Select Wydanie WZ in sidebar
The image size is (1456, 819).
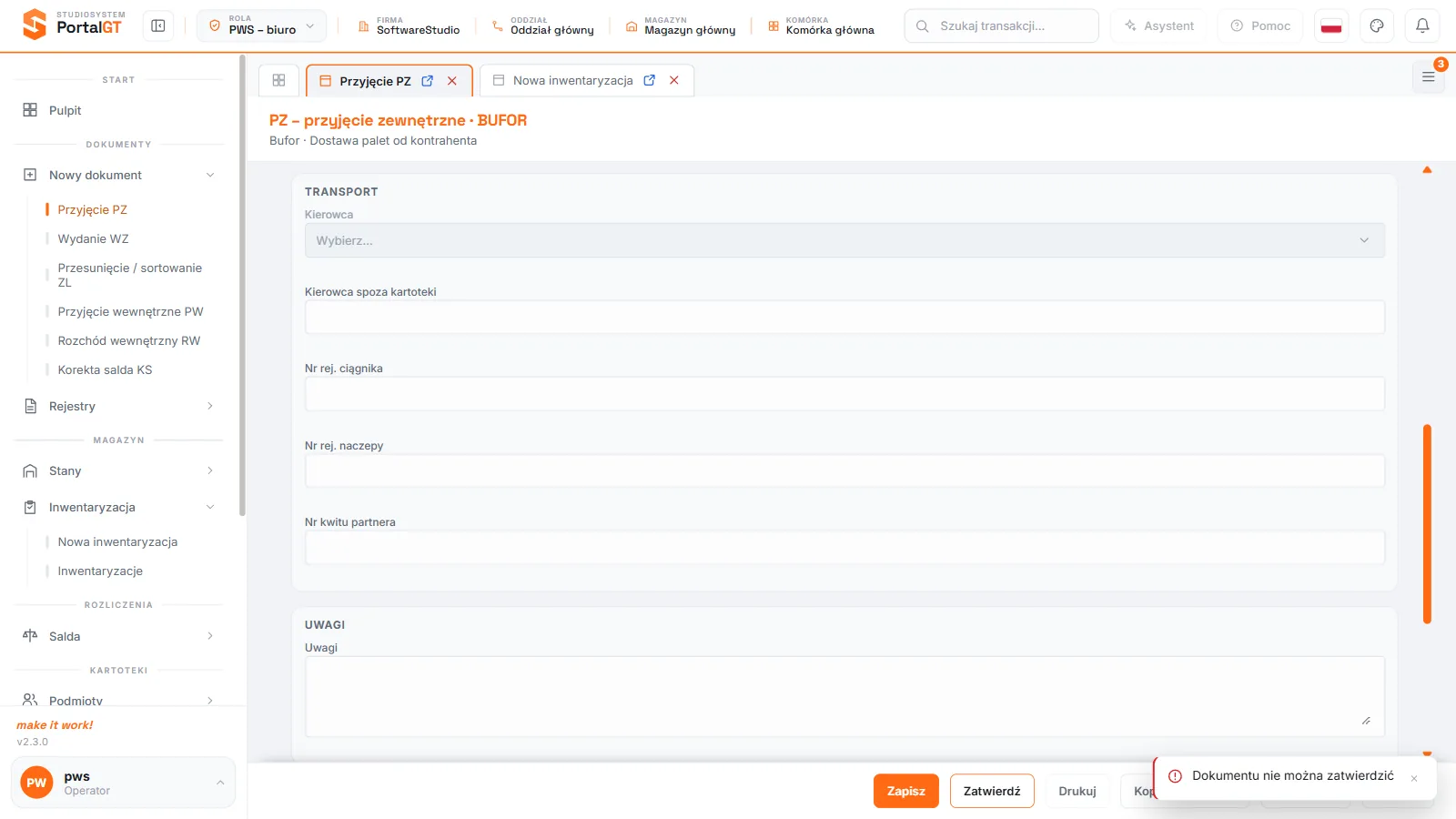click(x=94, y=238)
